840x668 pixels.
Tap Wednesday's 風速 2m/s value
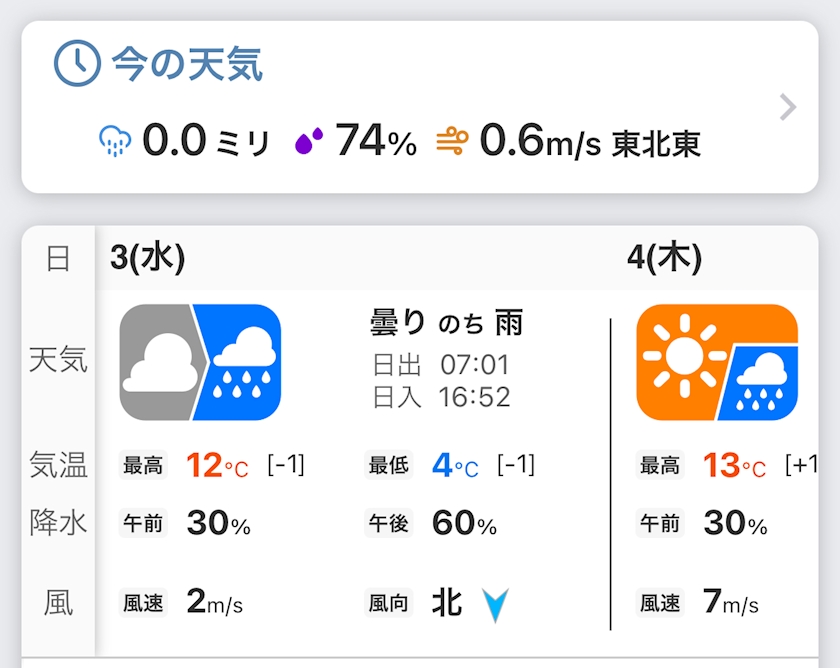click(214, 602)
